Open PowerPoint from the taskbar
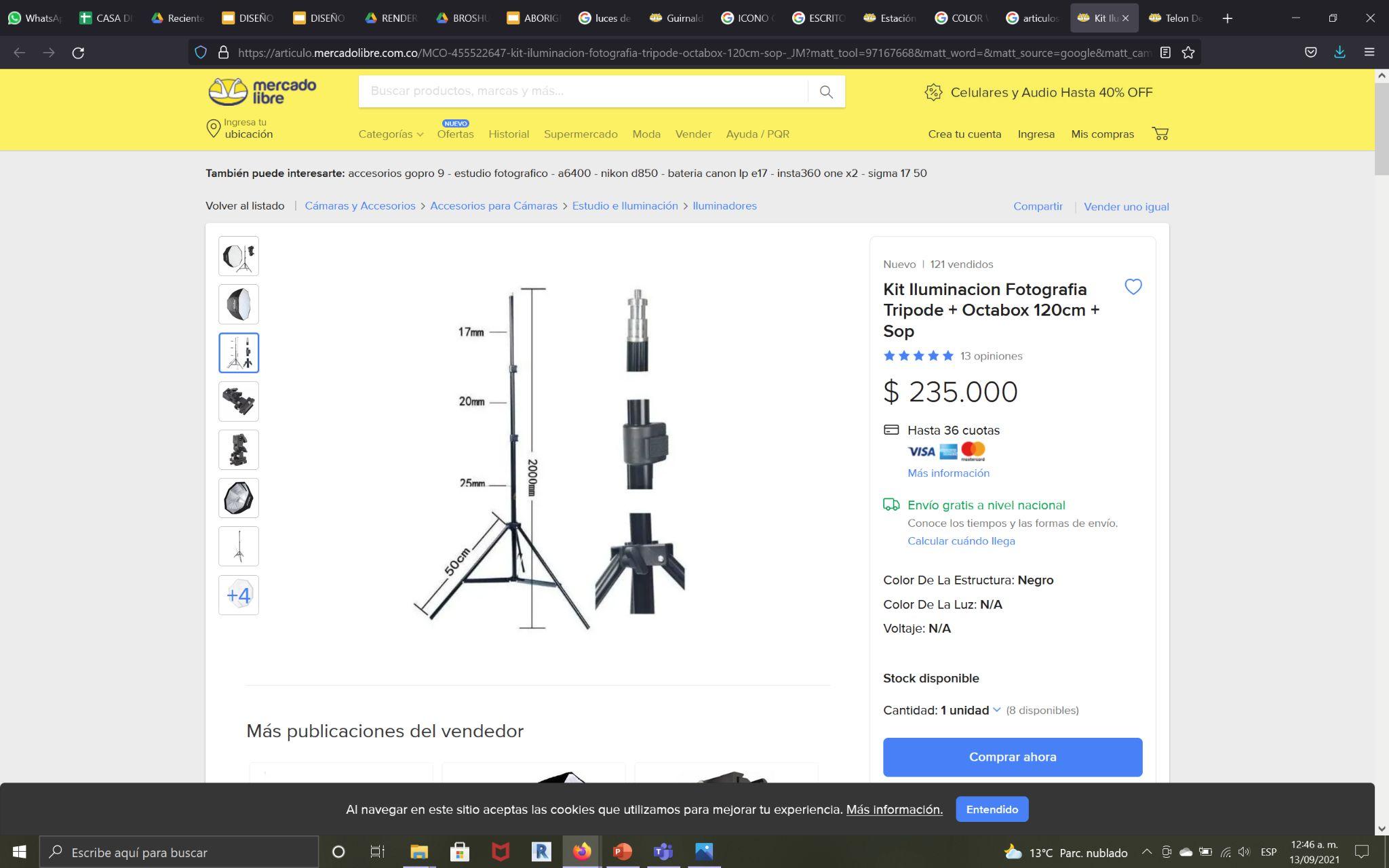The height and width of the screenshot is (868, 1389). coord(622,852)
